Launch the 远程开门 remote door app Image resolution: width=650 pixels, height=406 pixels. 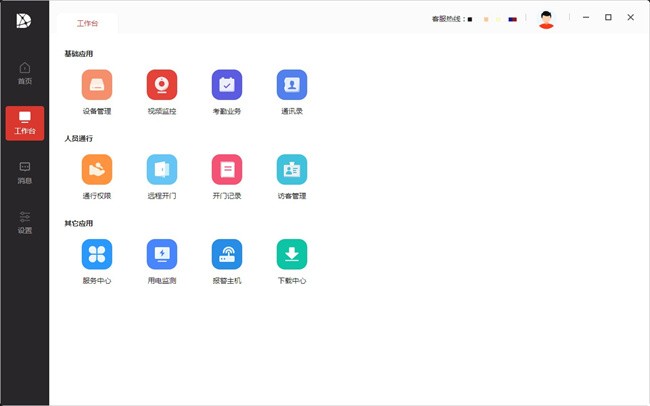[x=162, y=170]
